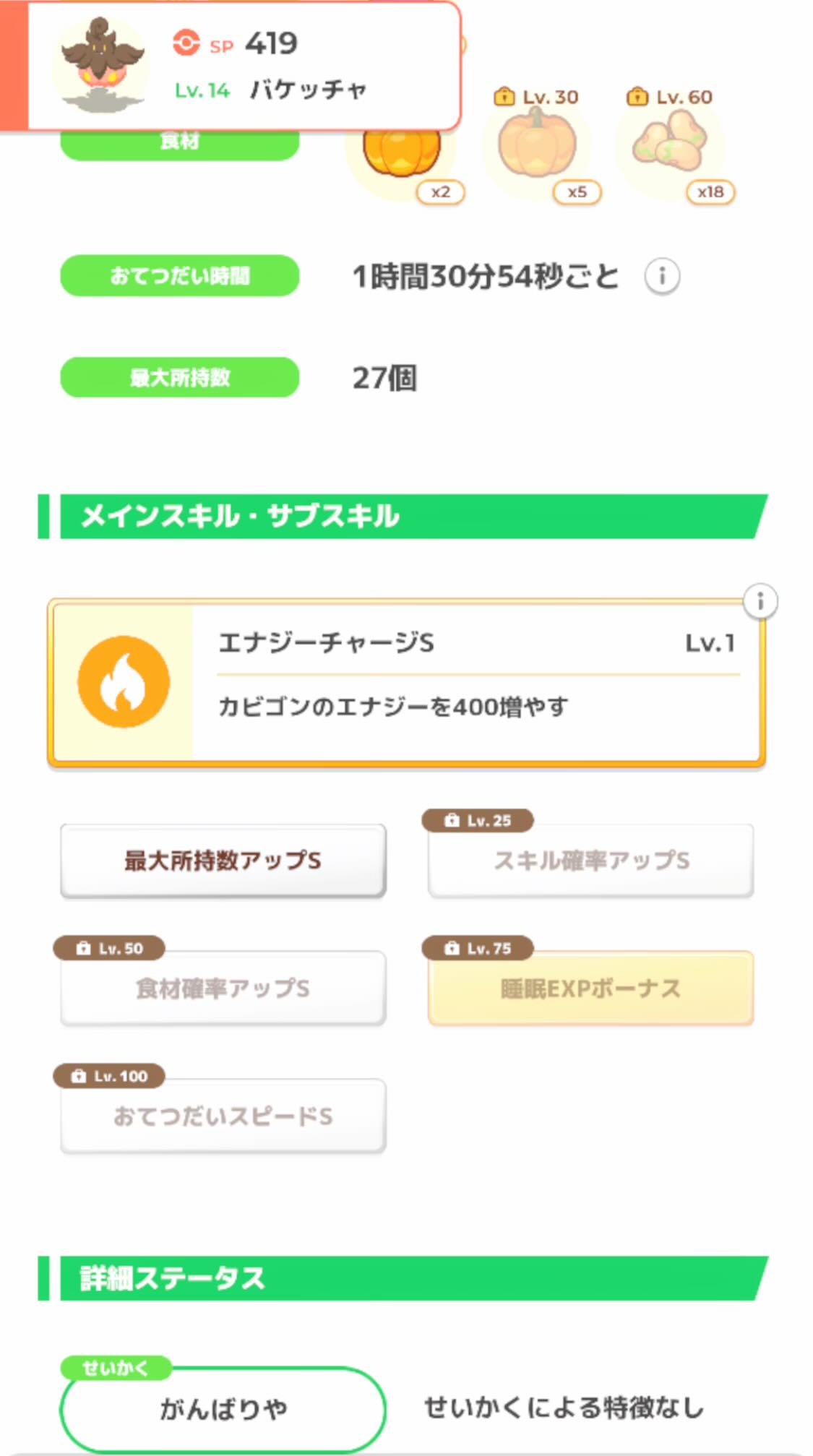
Task: Open the エナジーチャージS main skill card
Action: tap(477, 682)
